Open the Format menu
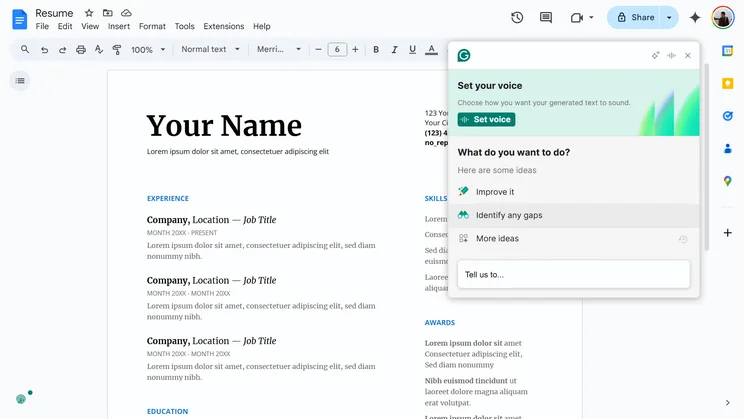Screen dimensions: 744x419 pyautogui.click(x=152, y=27)
